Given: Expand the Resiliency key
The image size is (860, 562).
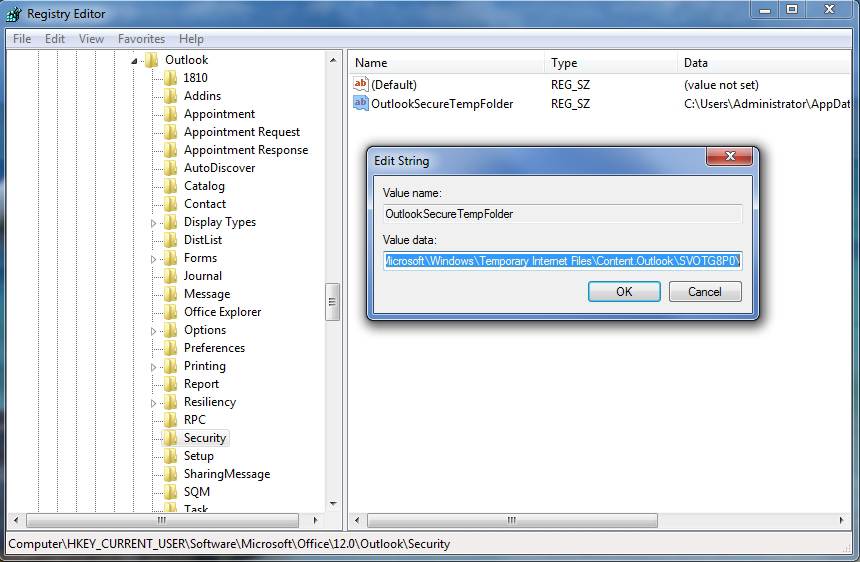Looking at the screenshot, I should tap(154, 403).
